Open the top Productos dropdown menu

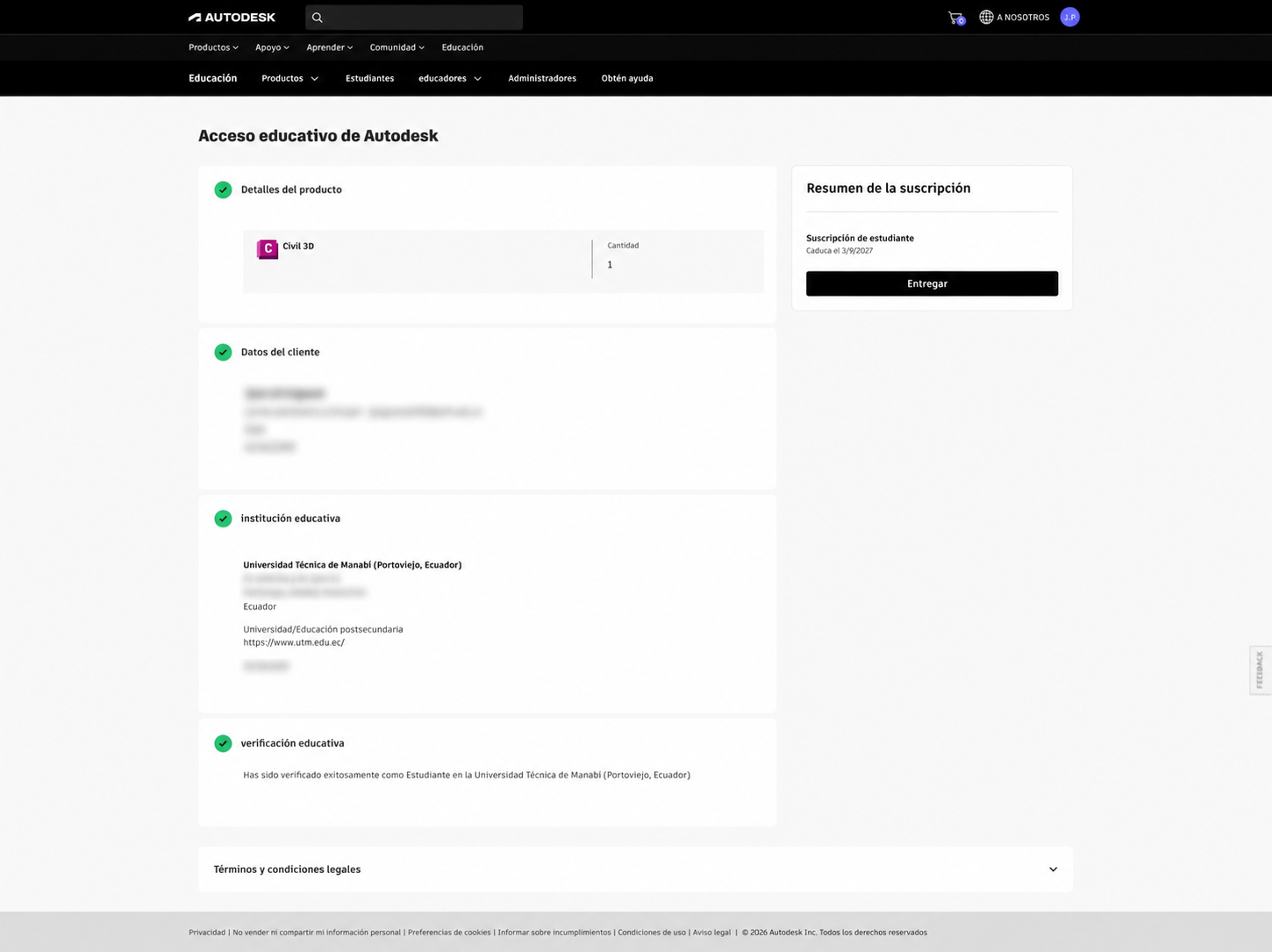point(213,47)
